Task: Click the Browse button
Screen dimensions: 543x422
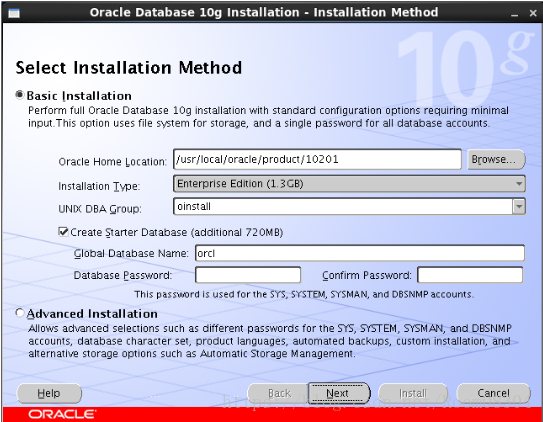Action: pos(496,159)
